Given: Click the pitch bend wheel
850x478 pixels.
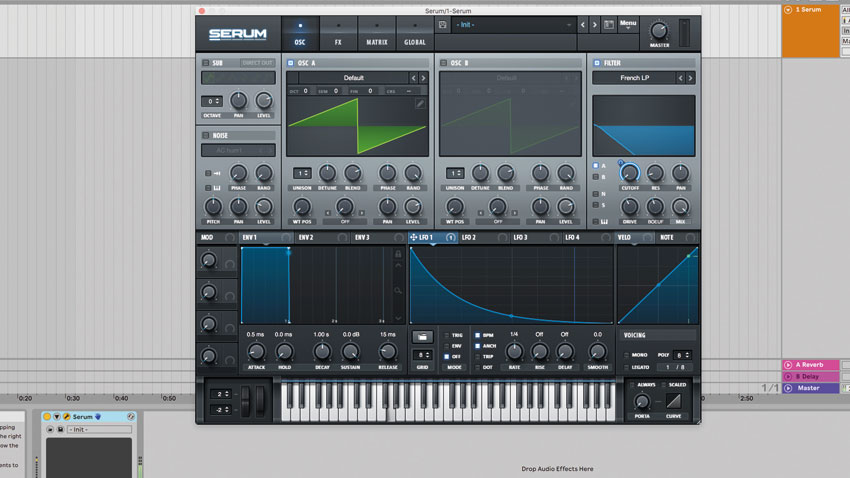Looking at the screenshot, I should click(x=246, y=402).
